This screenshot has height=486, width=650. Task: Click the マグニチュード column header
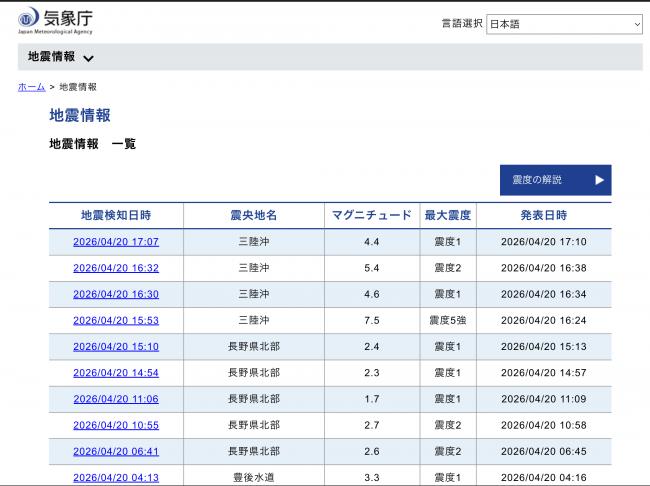371,215
